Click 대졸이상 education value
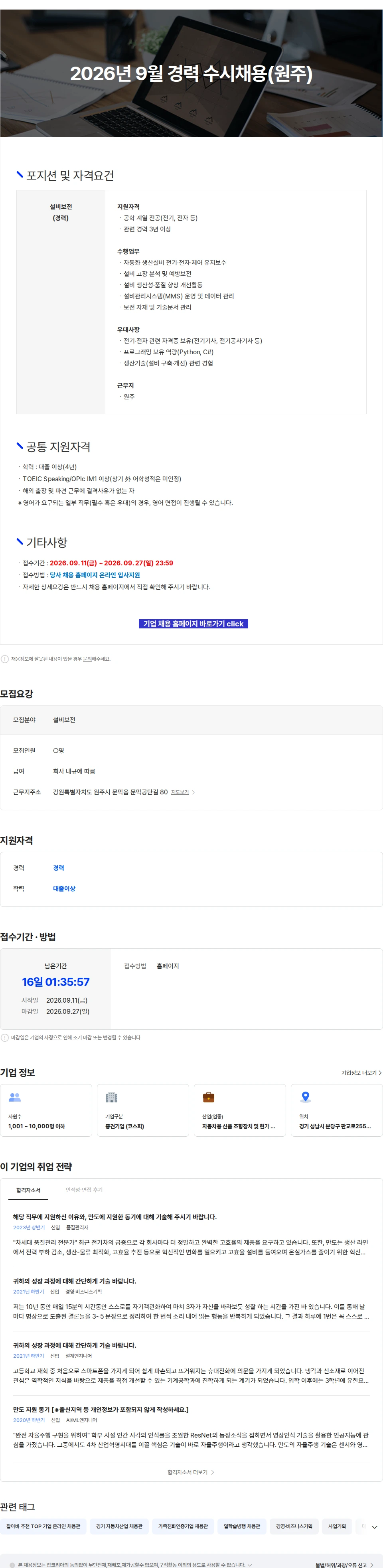The height and width of the screenshot is (1568, 383). coord(64,888)
